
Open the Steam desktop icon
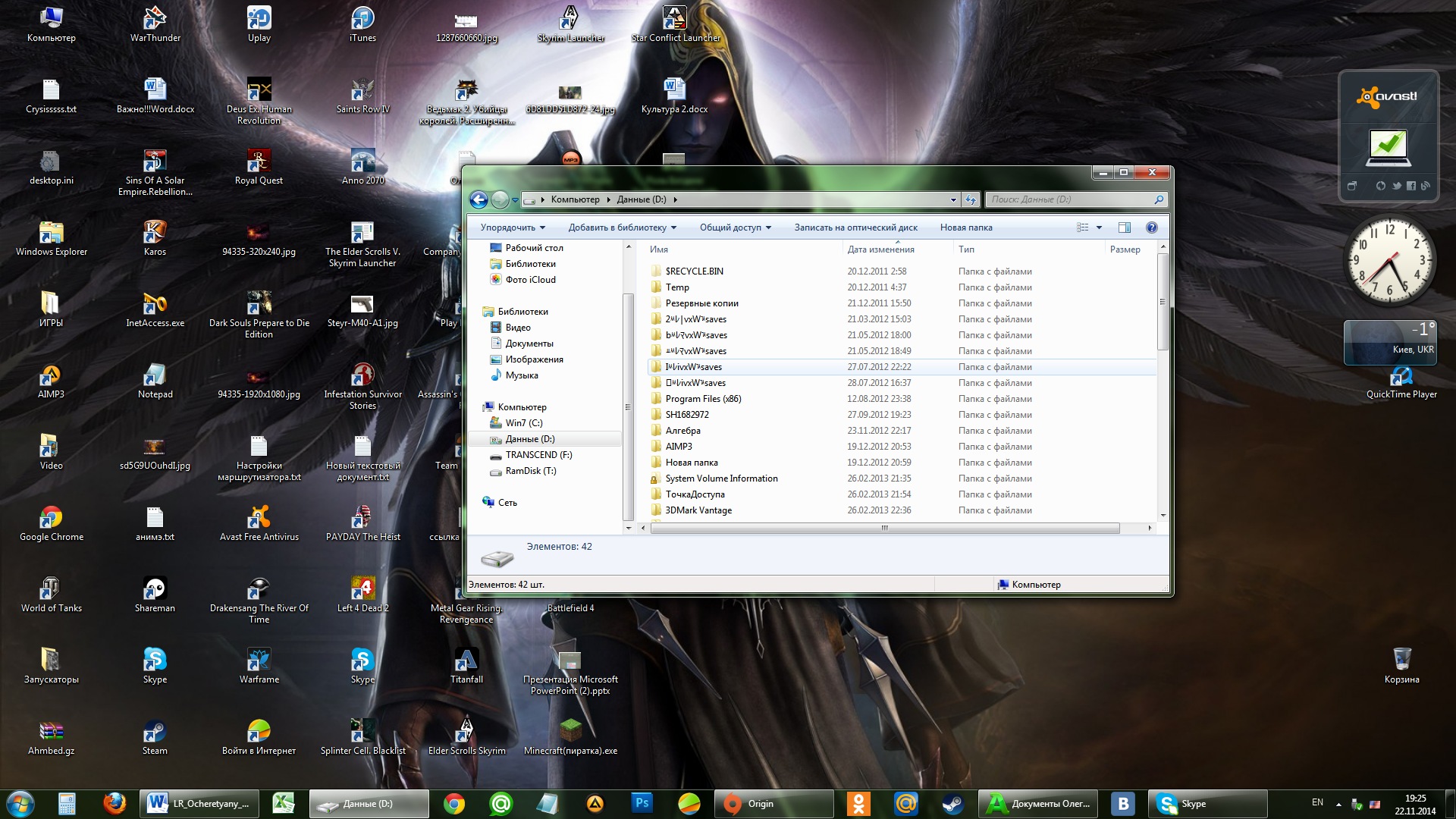pyautogui.click(x=155, y=736)
